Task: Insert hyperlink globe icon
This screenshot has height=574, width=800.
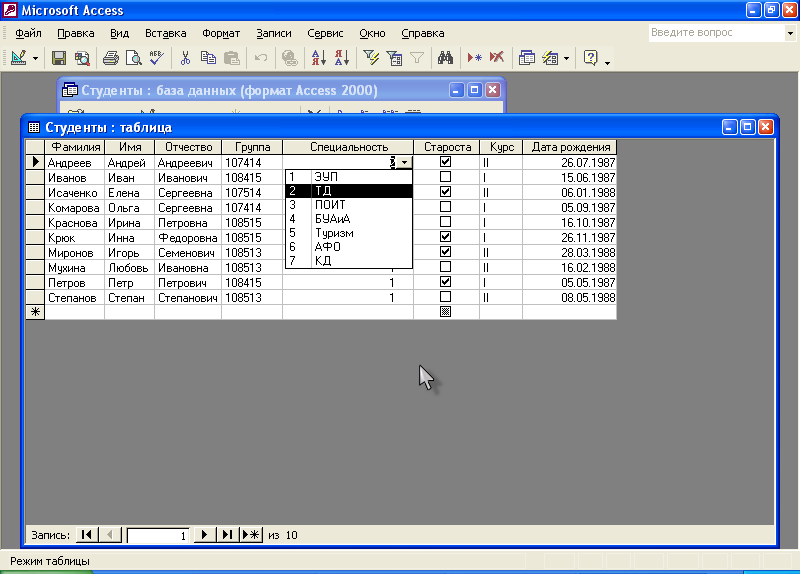Action: (290, 58)
